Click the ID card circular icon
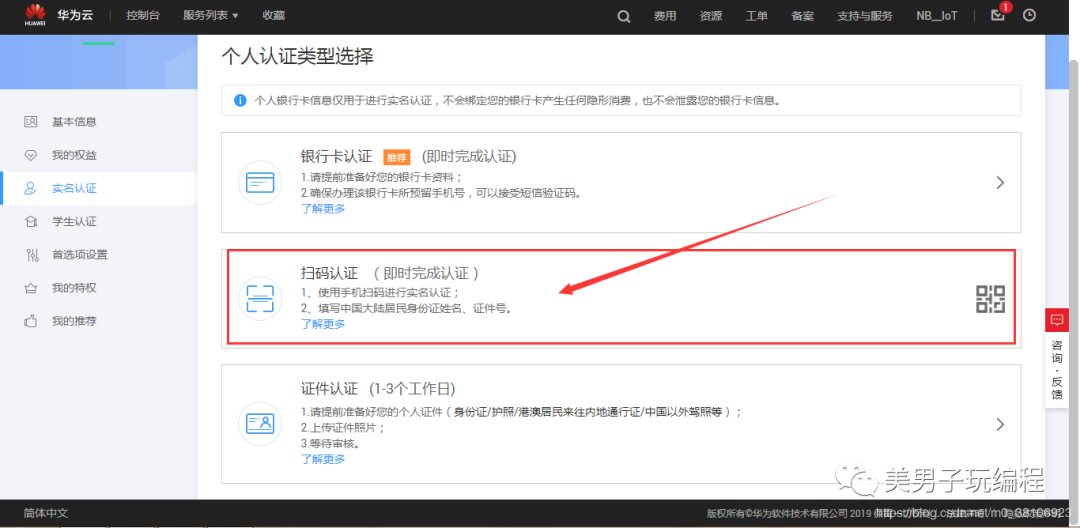The image size is (1080, 528). tap(260, 423)
